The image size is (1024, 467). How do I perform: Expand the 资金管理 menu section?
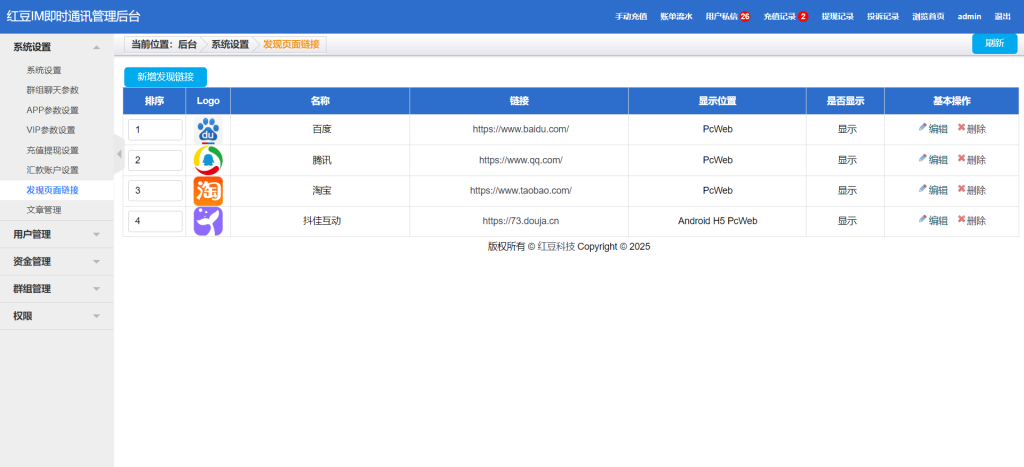coord(56,261)
